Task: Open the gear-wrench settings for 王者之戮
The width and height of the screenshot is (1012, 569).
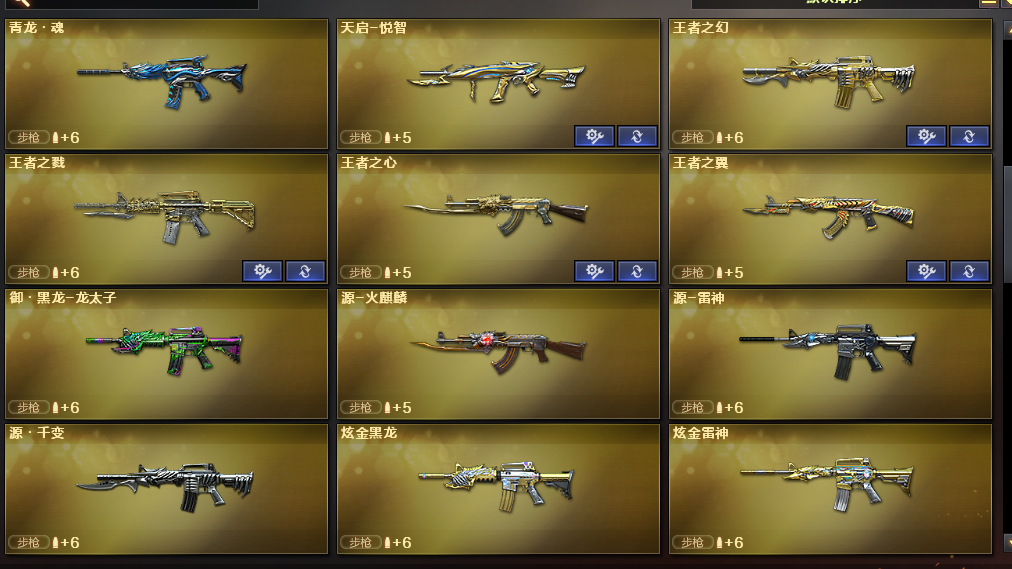Action: pyautogui.click(x=262, y=271)
